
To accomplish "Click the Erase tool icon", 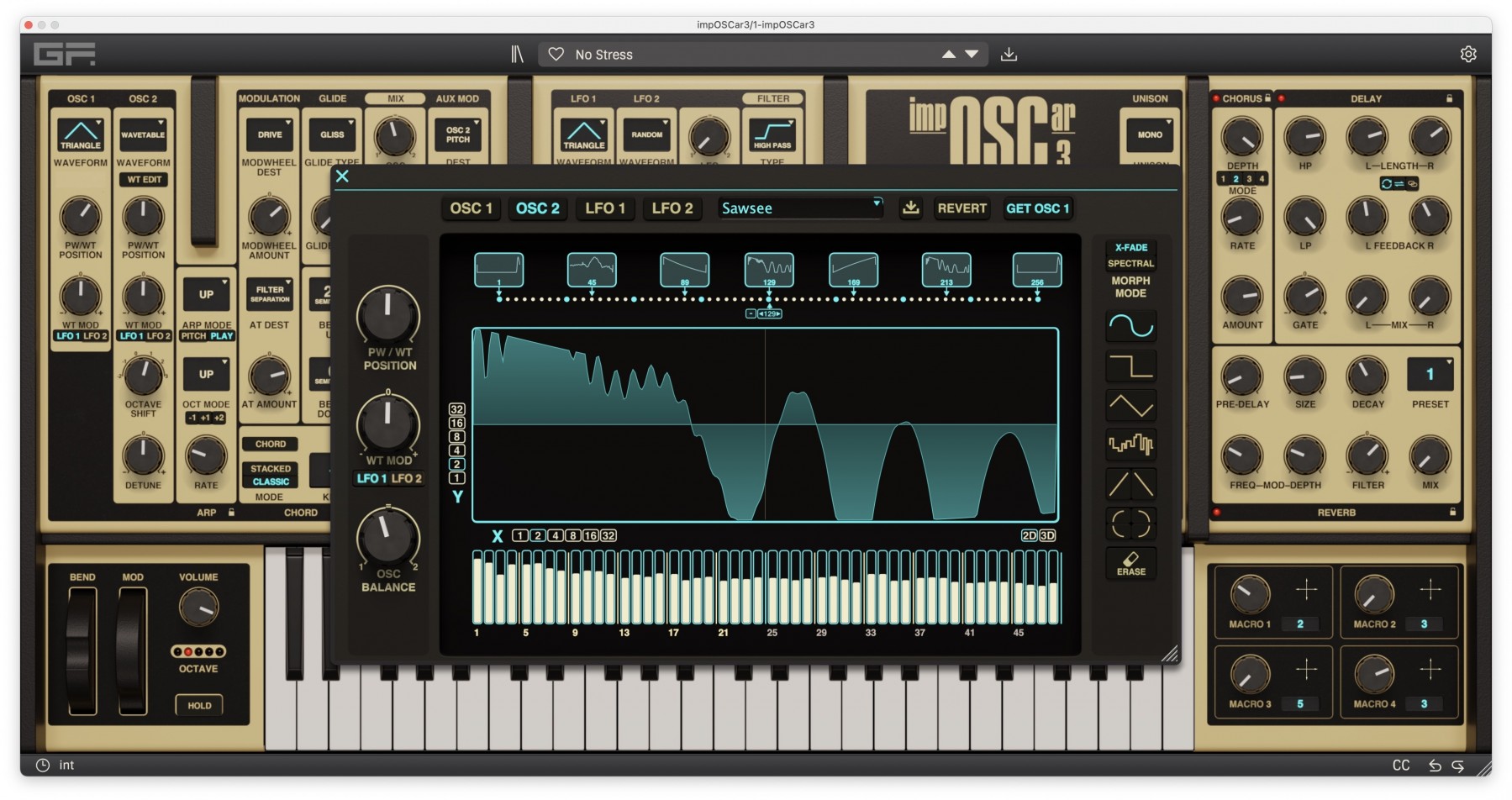I will pyautogui.click(x=1130, y=563).
